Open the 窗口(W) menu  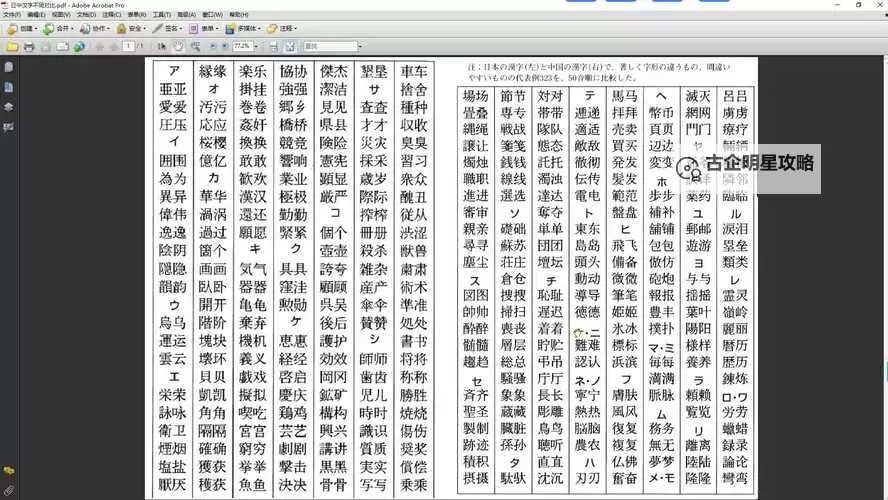tap(212, 15)
